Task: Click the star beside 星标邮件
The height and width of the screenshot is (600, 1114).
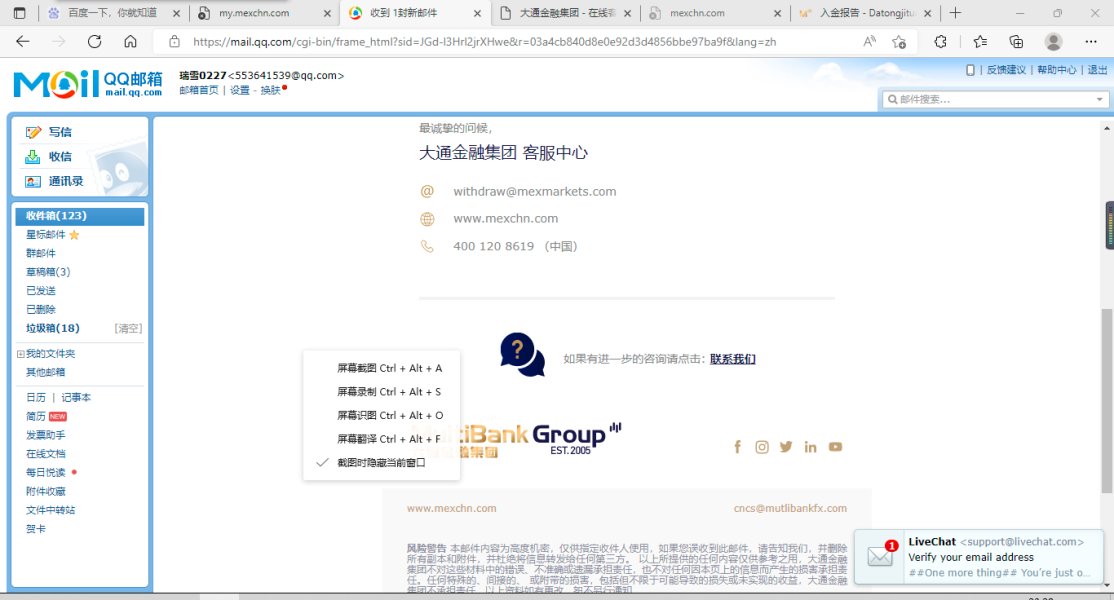Action: [x=74, y=235]
